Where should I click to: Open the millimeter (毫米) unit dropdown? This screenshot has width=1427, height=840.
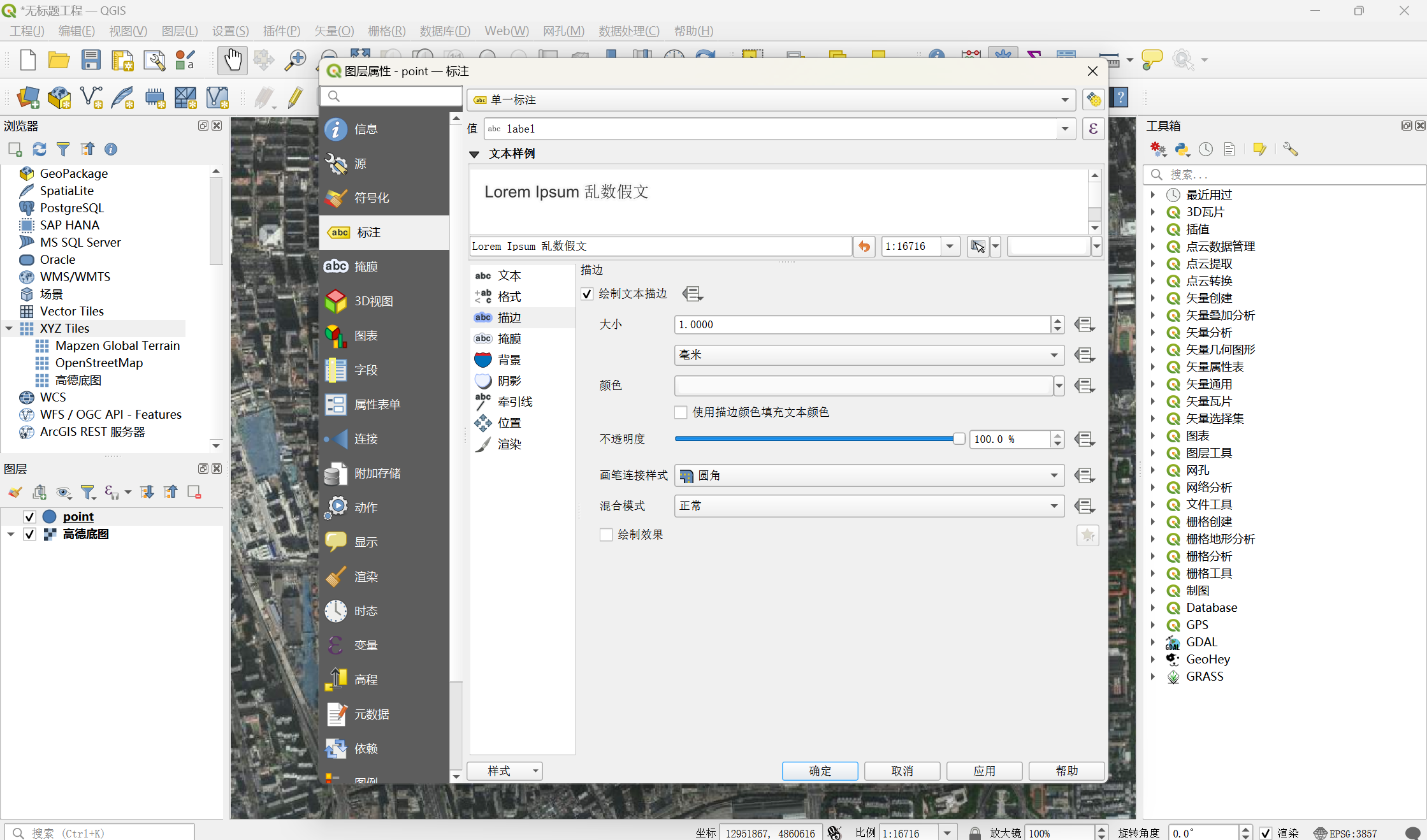(869, 355)
